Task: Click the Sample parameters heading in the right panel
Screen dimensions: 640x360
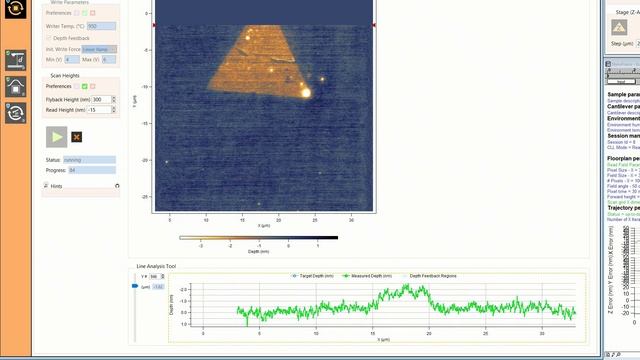Action: 623,94
